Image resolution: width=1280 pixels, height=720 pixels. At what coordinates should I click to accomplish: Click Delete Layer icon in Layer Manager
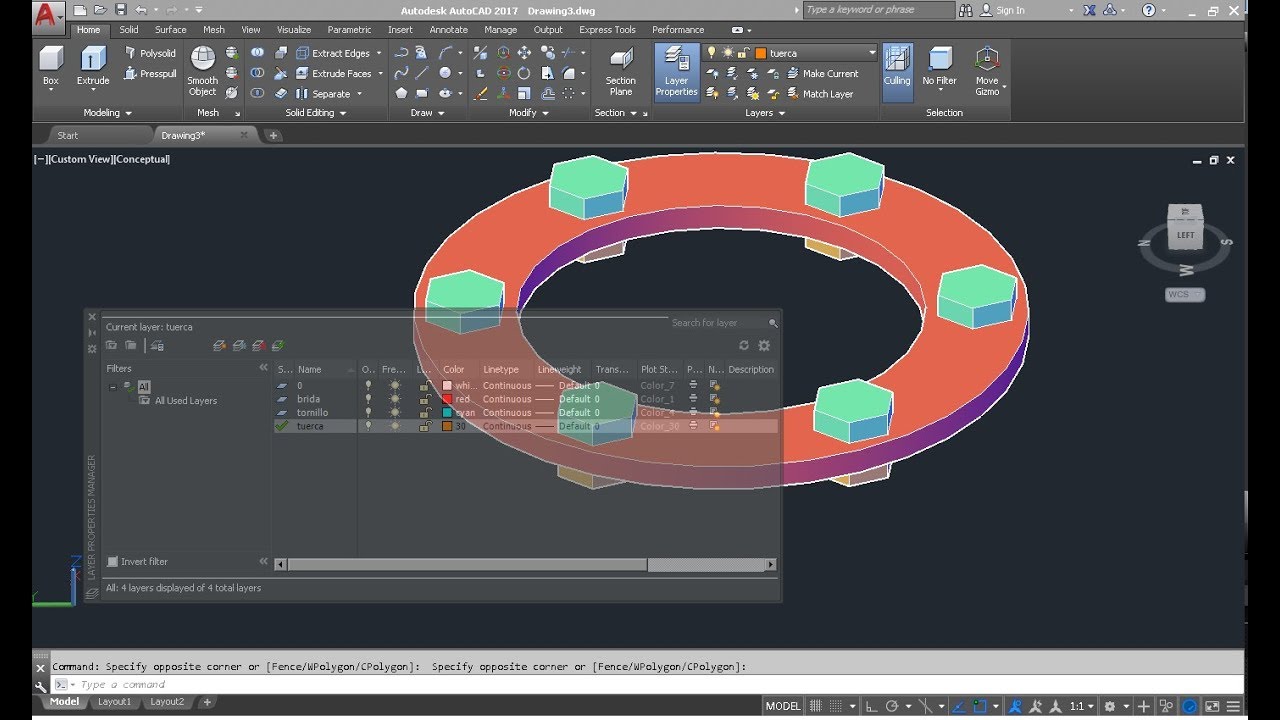pyautogui.click(x=258, y=345)
